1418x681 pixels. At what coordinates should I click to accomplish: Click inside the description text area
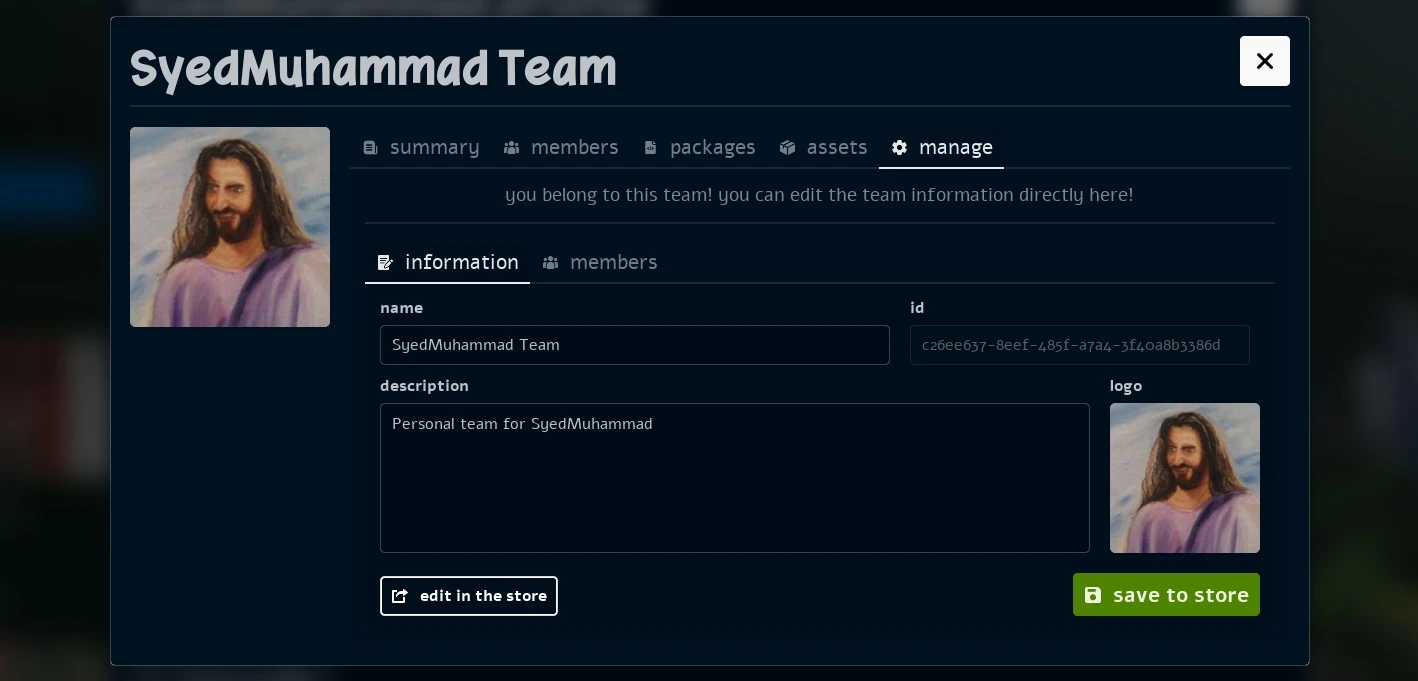[x=734, y=478]
